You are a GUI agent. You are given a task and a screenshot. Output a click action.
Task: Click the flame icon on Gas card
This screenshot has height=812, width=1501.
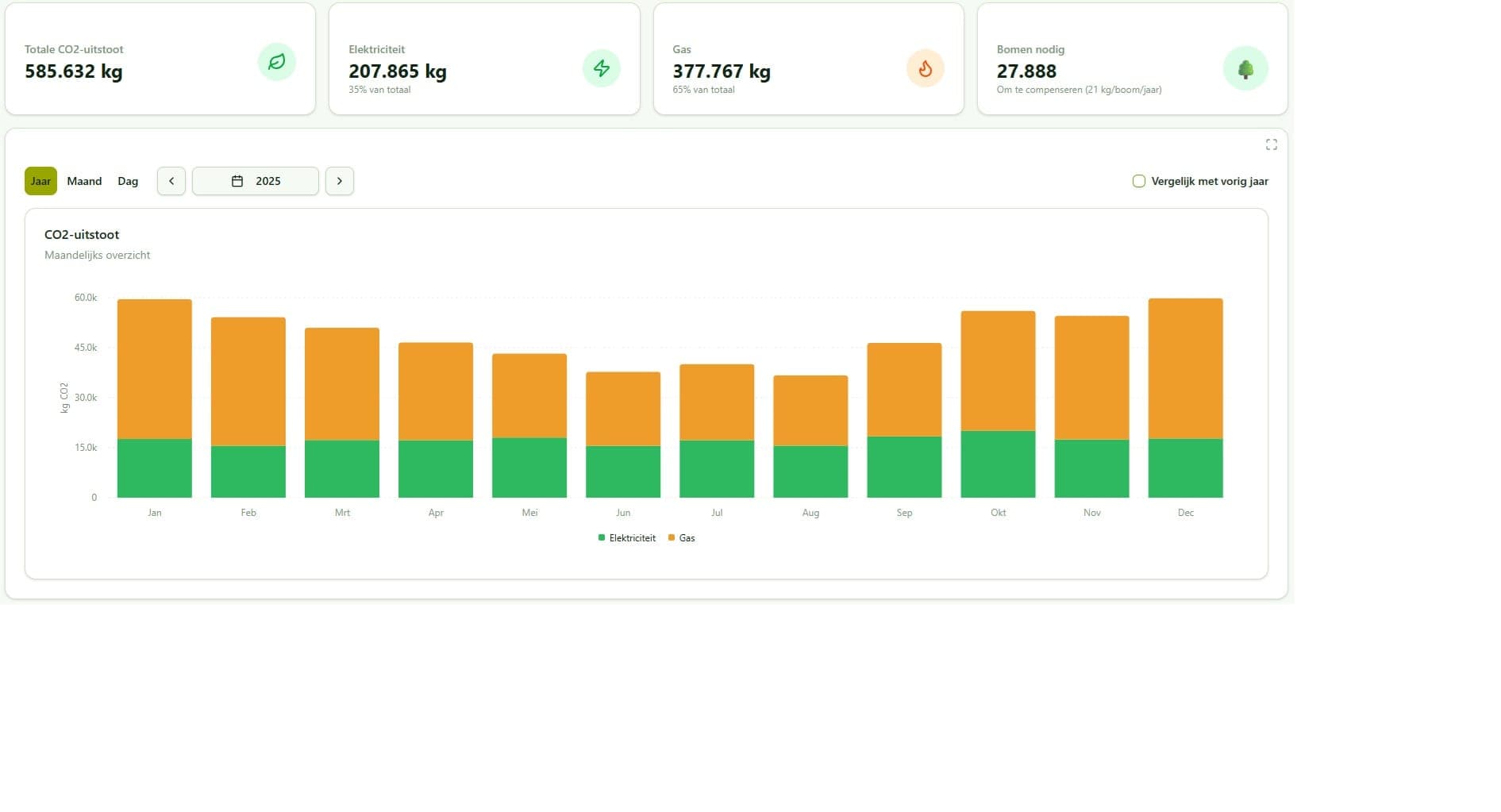926,68
